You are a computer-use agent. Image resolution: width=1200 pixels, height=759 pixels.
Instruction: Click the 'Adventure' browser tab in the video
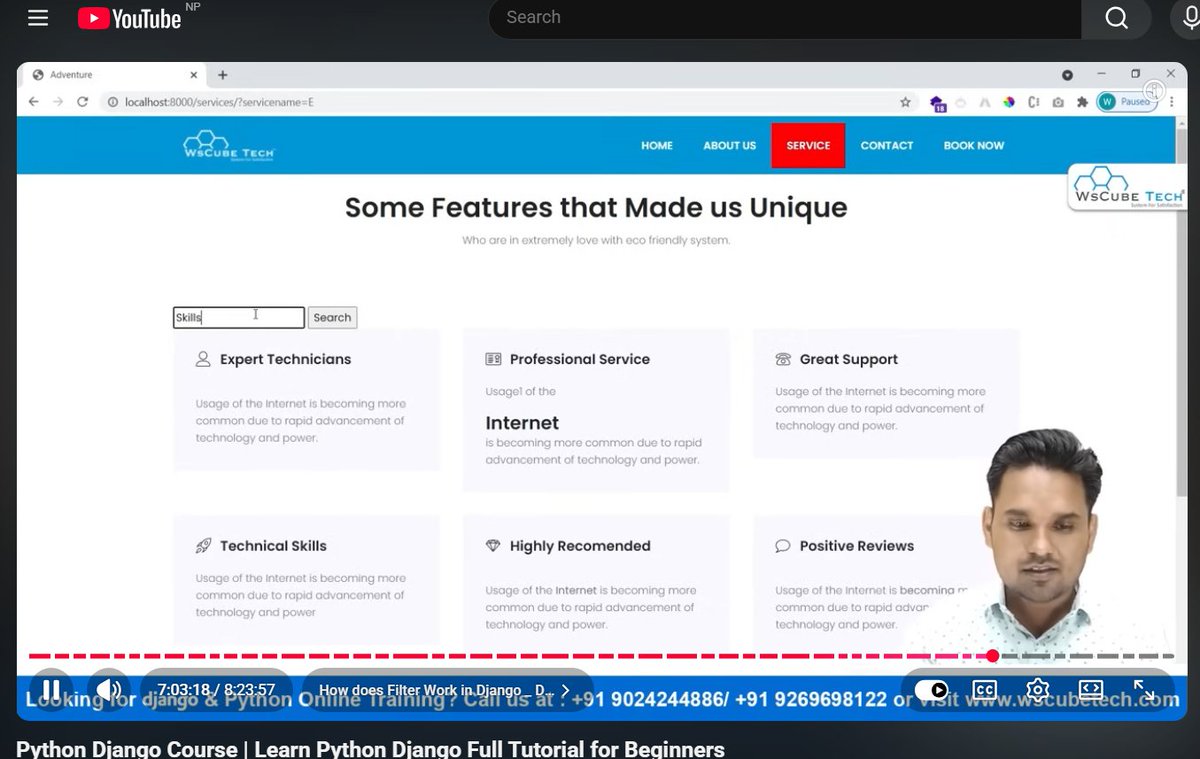click(x=112, y=75)
